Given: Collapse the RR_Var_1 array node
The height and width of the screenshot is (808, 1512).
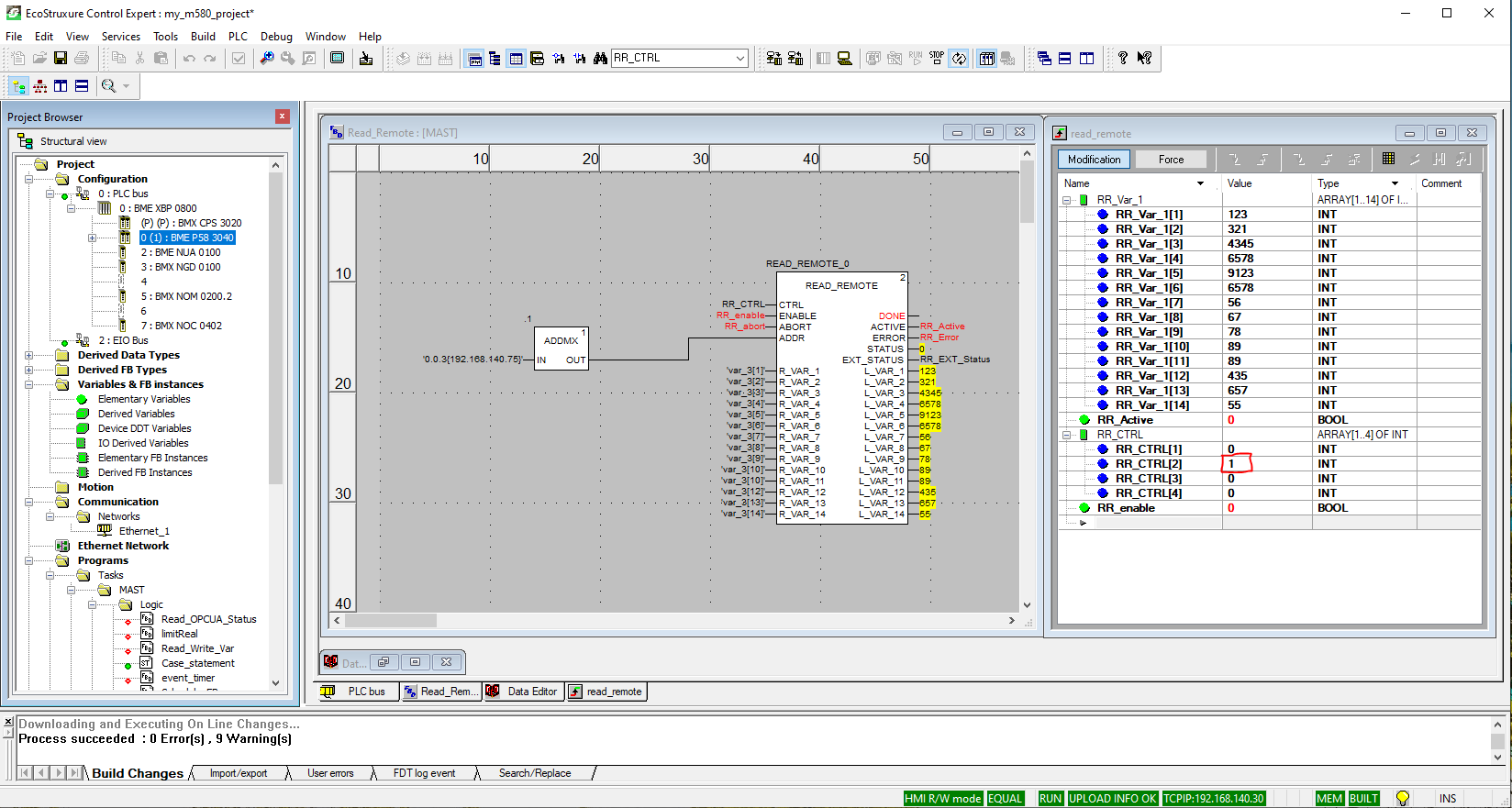Looking at the screenshot, I should click(x=1066, y=200).
